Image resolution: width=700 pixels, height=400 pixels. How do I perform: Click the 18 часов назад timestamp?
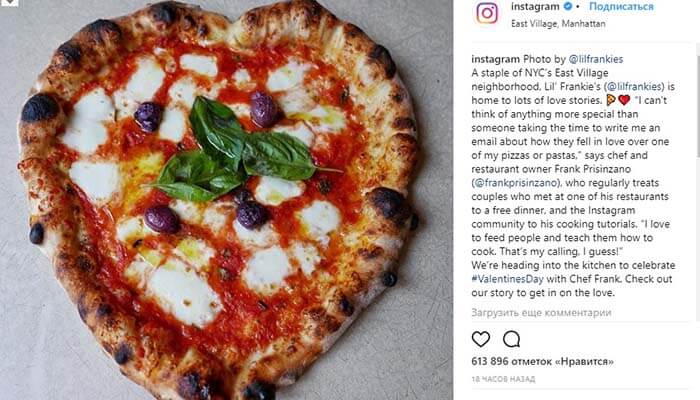click(x=503, y=379)
